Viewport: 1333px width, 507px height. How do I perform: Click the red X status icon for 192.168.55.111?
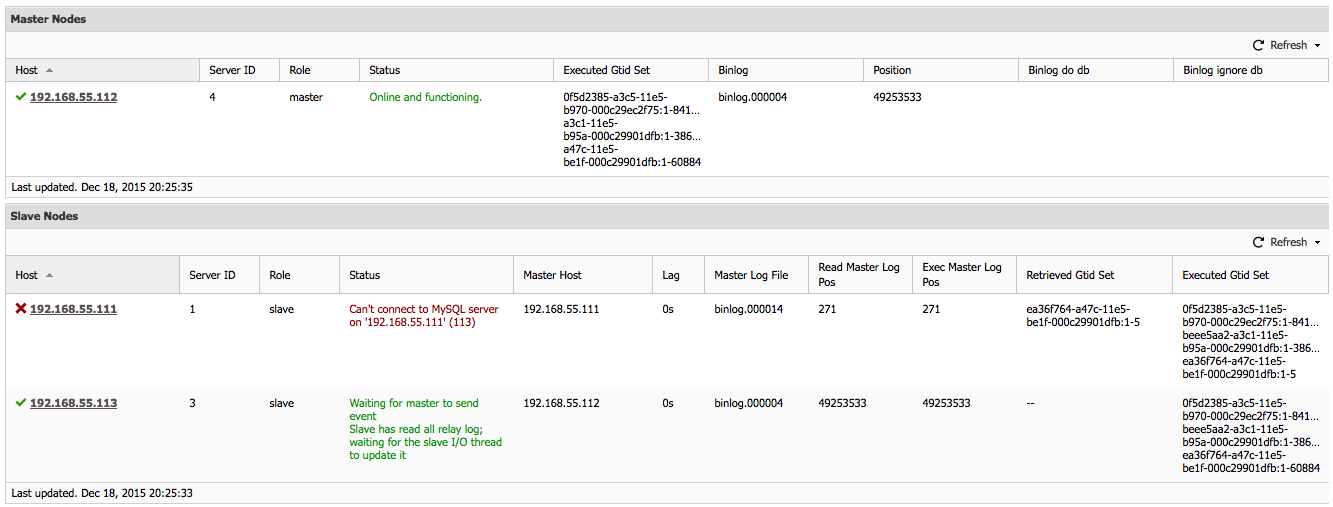(x=21, y=309)
